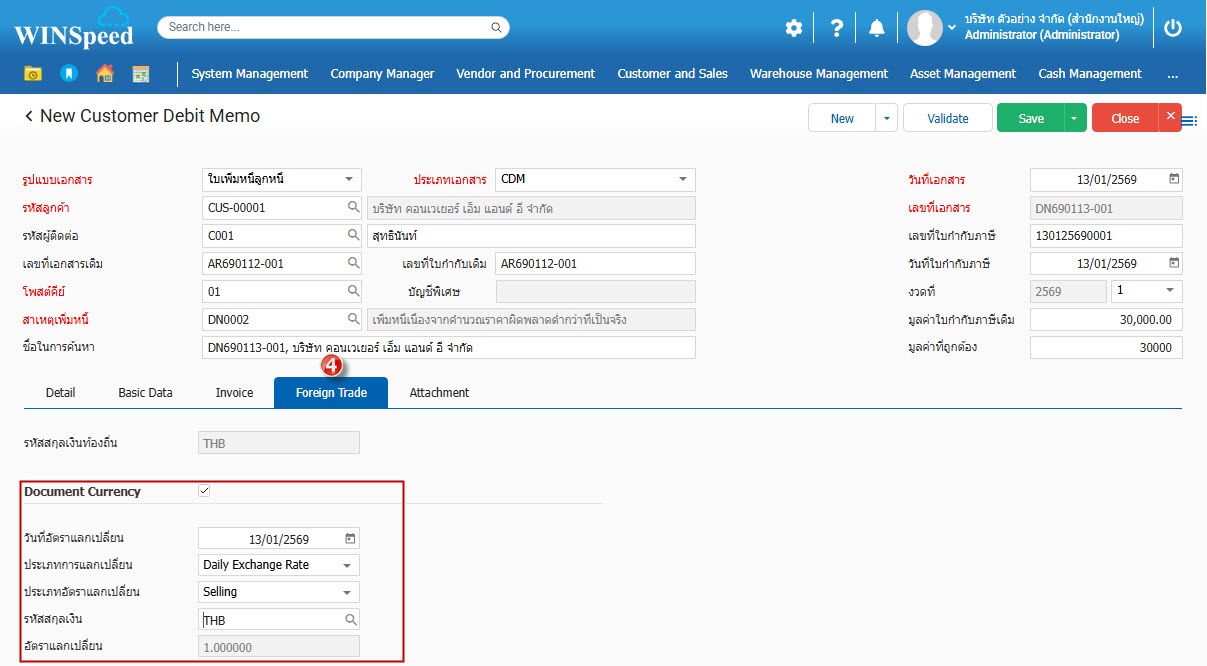Image resolution: width=1207 pixels, height=666 pixels.
Task: Expand the CDM document type dropdown
Action: coord(683,180)
